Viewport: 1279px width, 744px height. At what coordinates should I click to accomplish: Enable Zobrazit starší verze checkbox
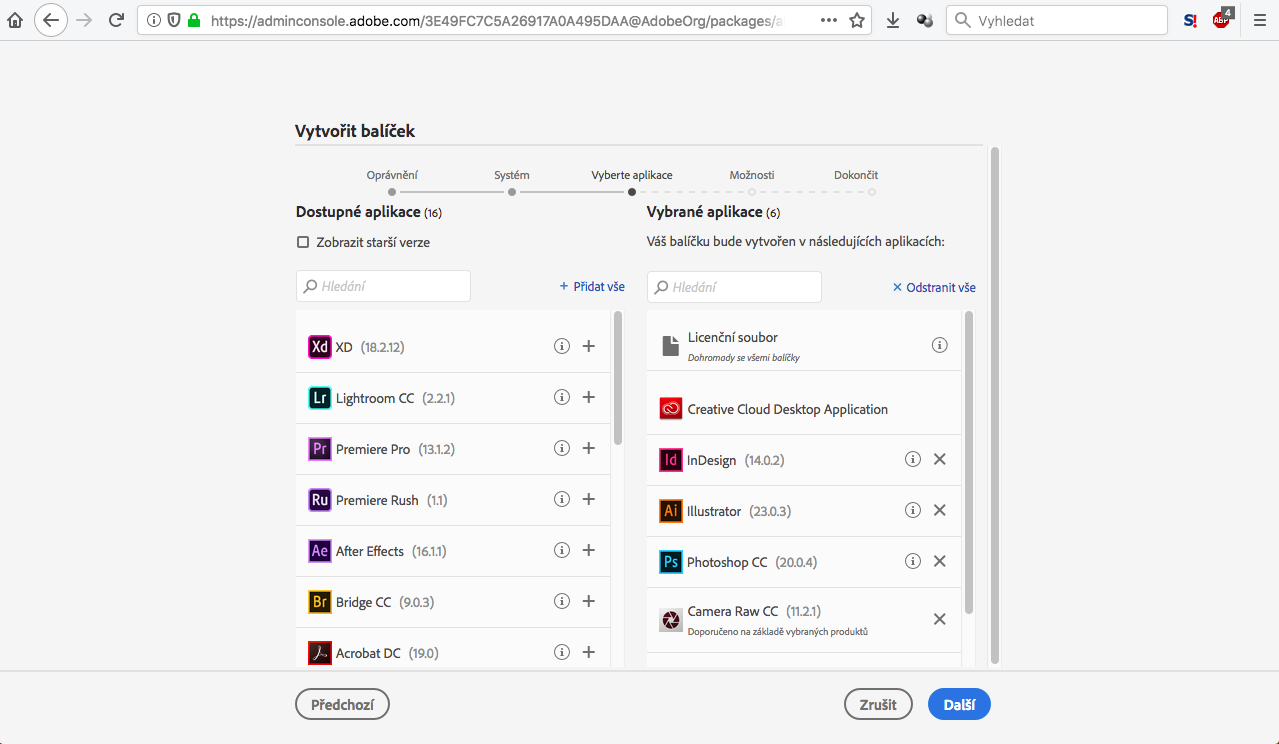(x=303, y=242)
